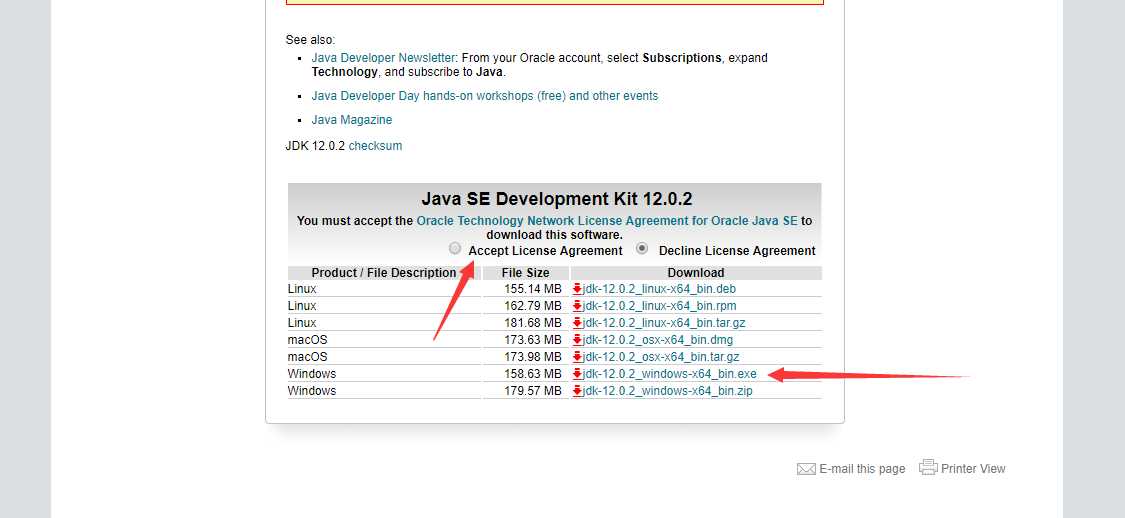The image size is (1125, 518).
Task: Click the 'See also:' text
Action: pos(311,40)
